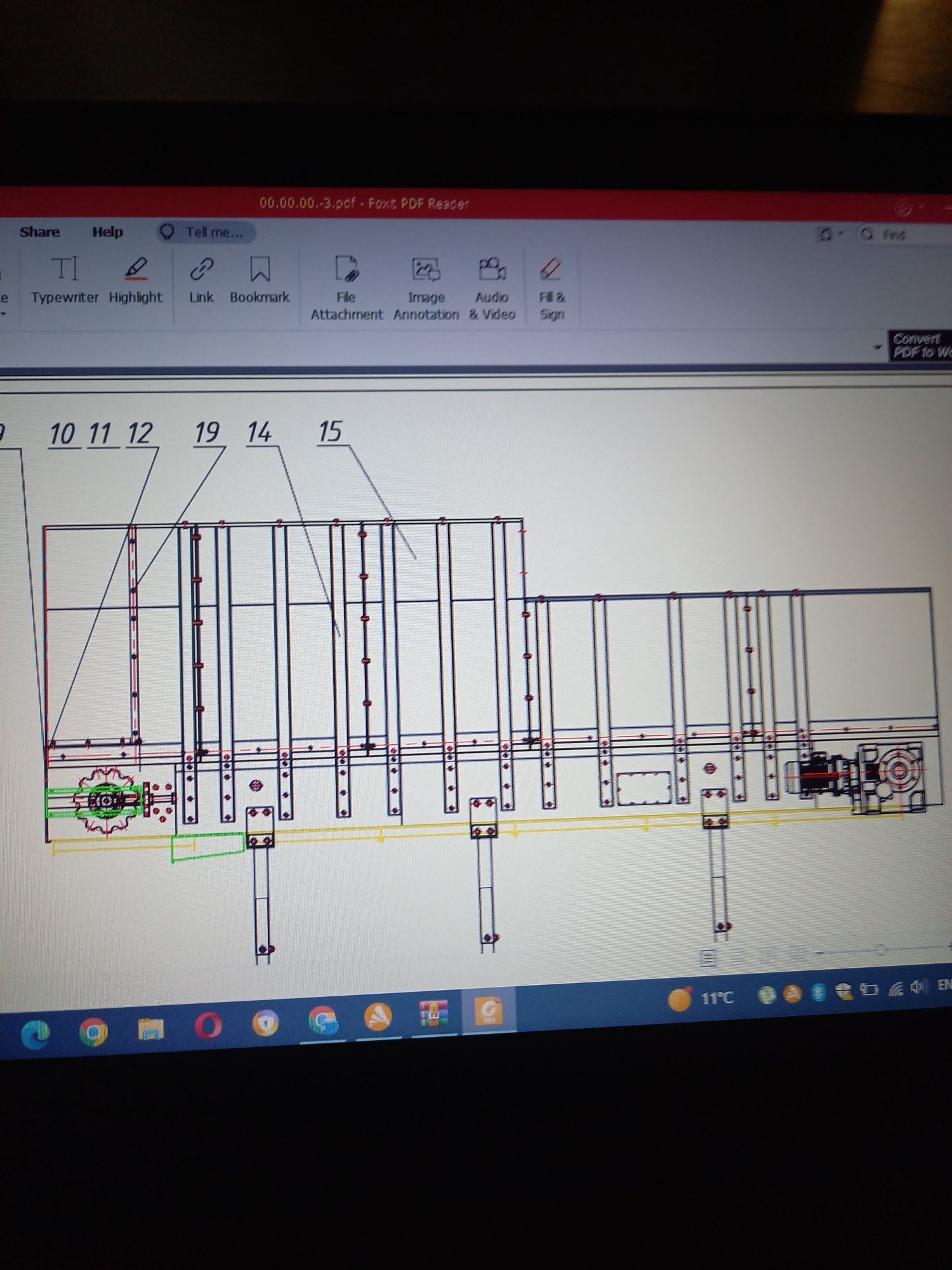Click part number 11 in the drawing
The height and width of the screenshot is (1270, 952).
(100, 434)
